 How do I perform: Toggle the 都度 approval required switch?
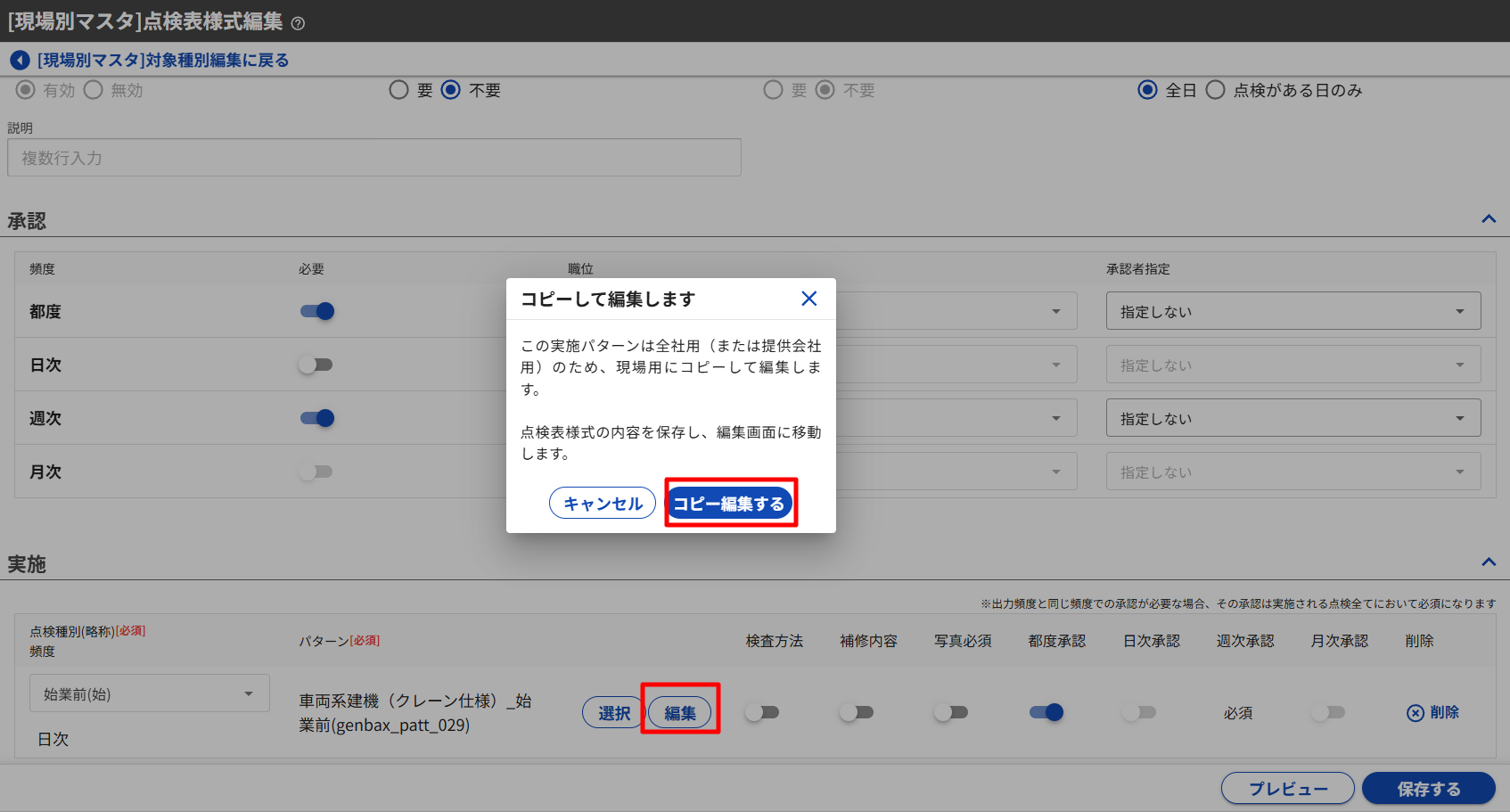(x=316, y=311)
